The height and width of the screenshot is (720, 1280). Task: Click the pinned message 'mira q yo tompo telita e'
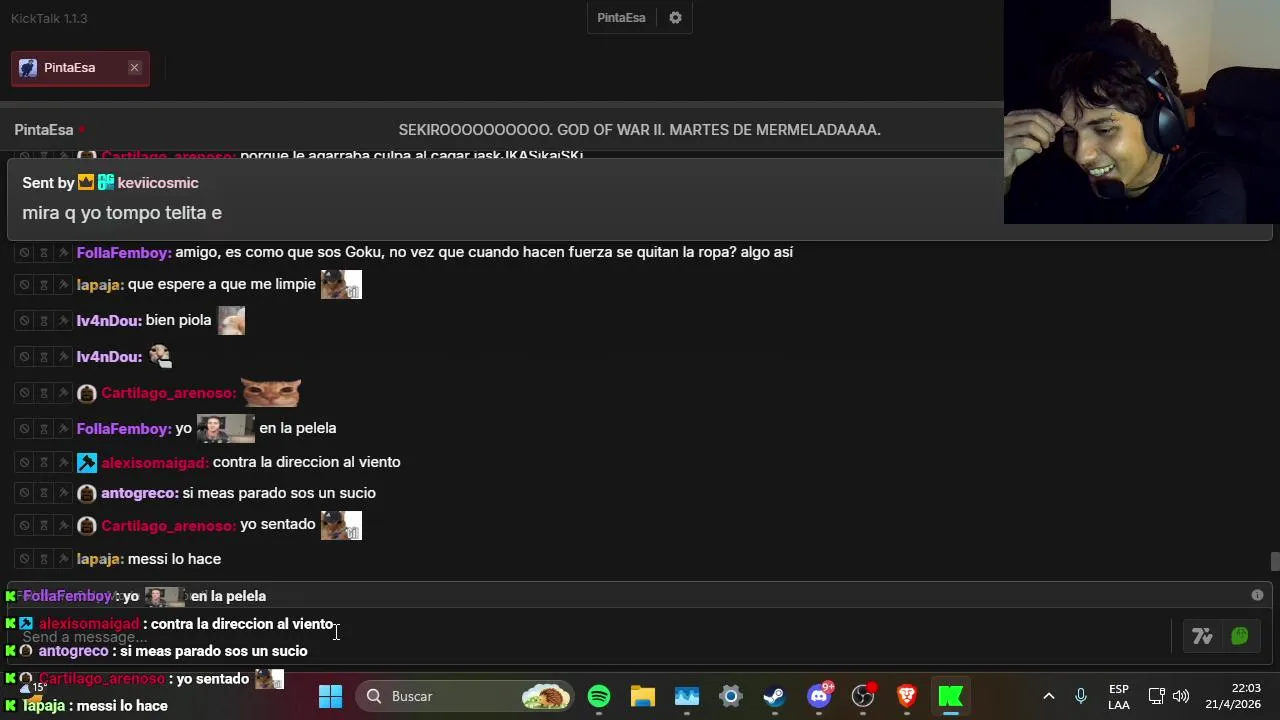[x=122, y=213]
